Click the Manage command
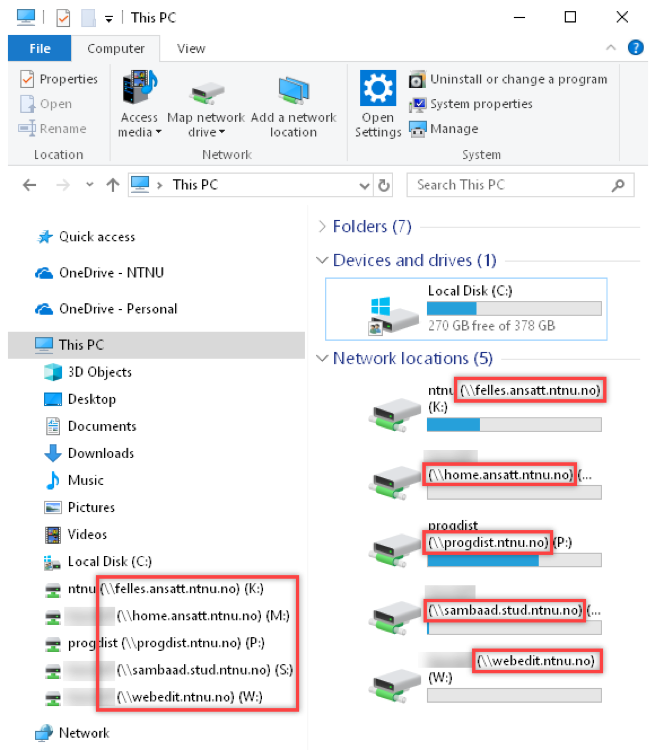The height and width of the screenshot is (750, 654). coord(443,129)
